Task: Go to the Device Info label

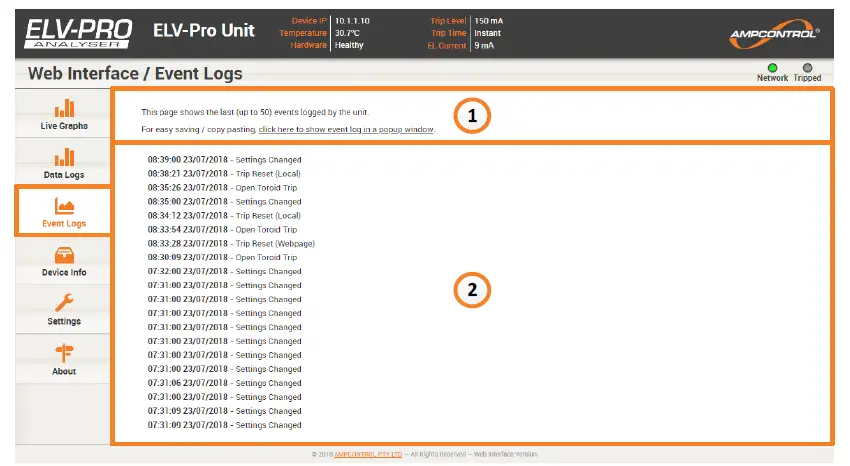Action: [64, 273]
